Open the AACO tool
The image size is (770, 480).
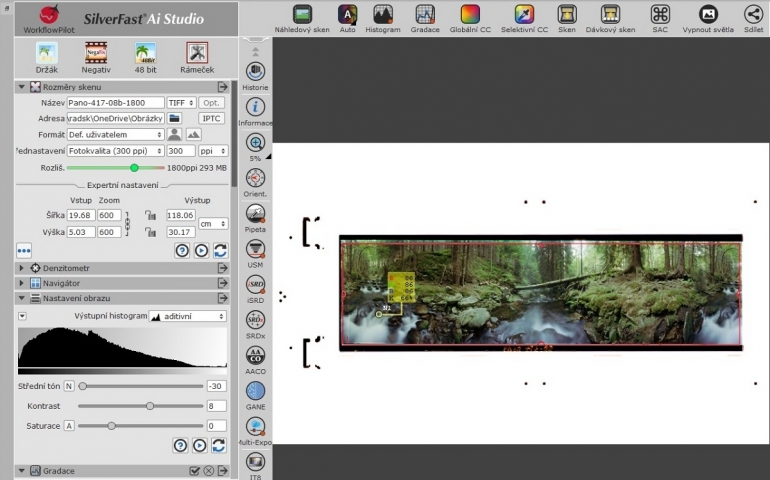tap(255, 356)
